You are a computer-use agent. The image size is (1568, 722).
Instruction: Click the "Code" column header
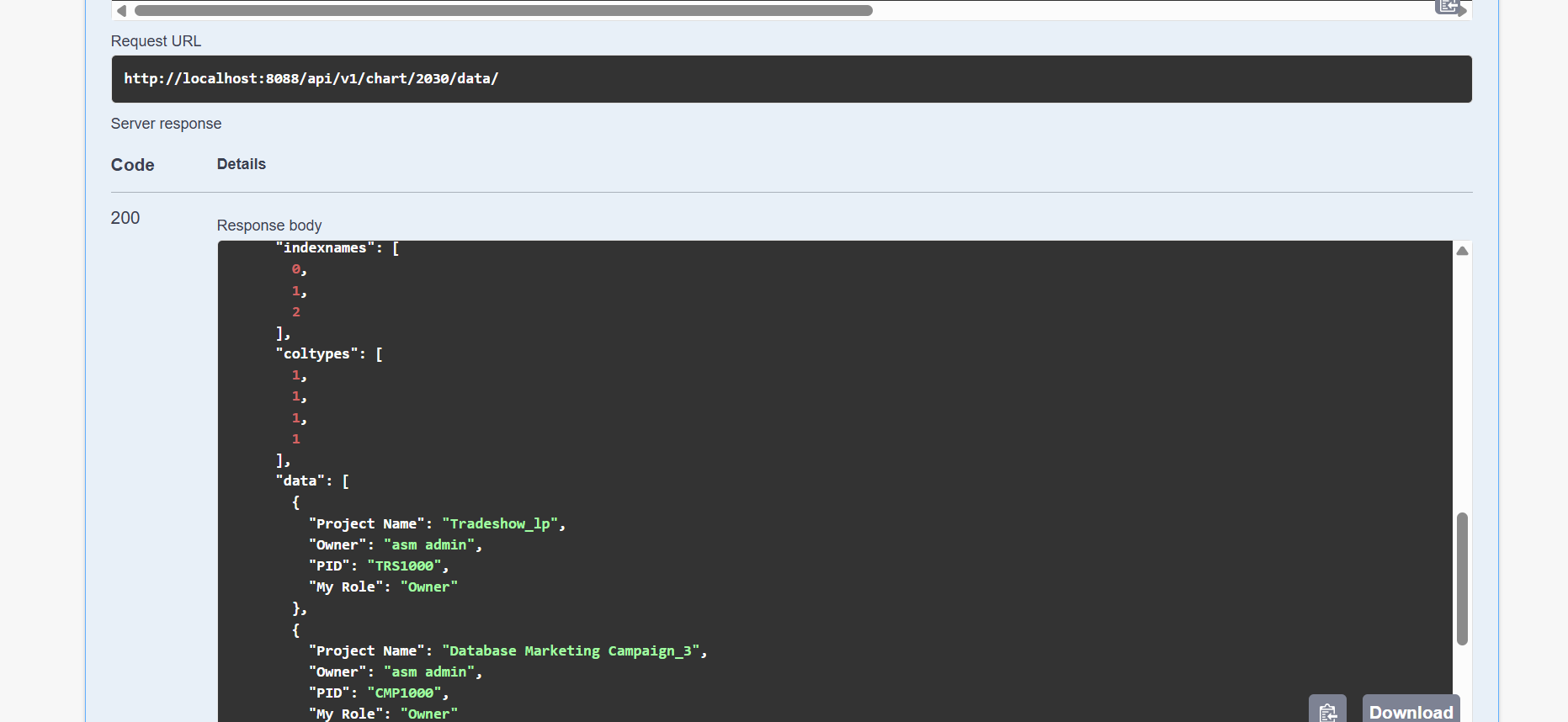(x=132, y=165)
